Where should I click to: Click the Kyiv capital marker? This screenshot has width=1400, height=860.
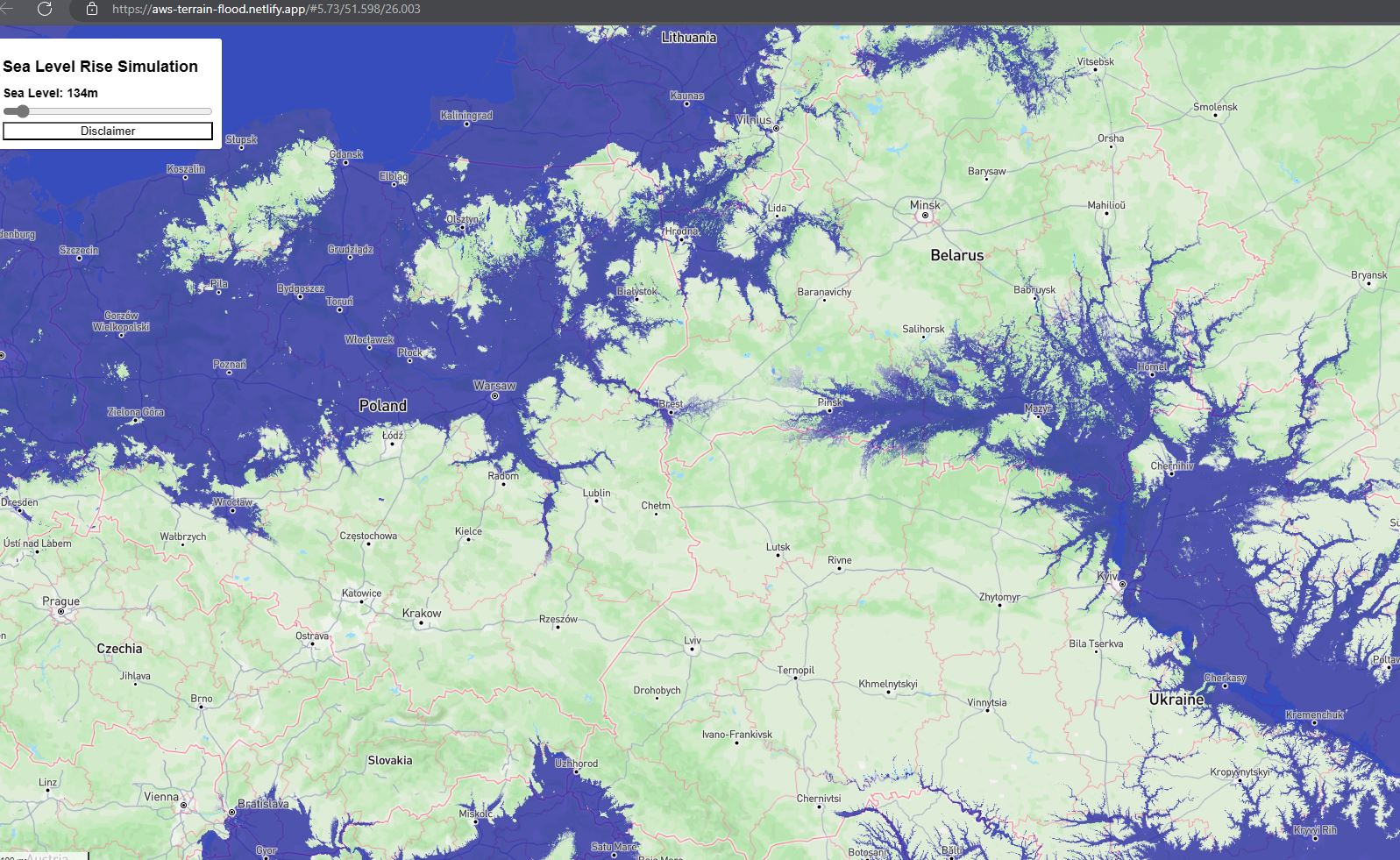(1122, 584)
